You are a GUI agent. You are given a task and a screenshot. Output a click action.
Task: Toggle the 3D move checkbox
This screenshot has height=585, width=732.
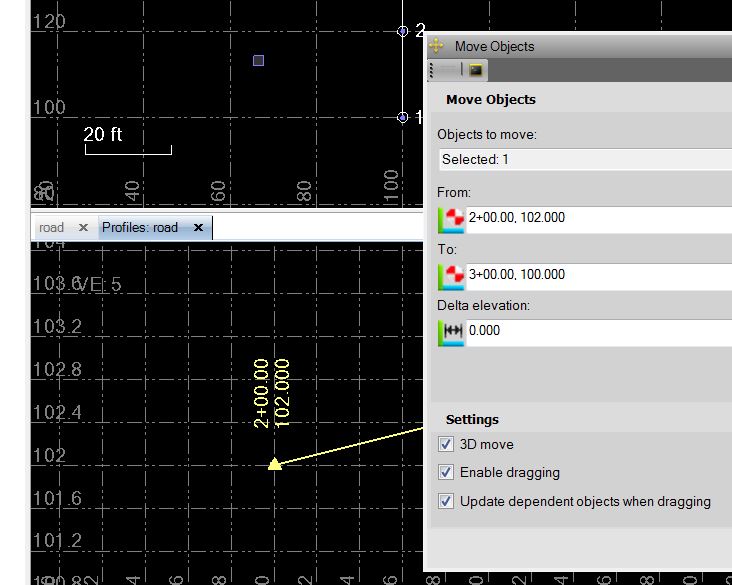point(446,444)
